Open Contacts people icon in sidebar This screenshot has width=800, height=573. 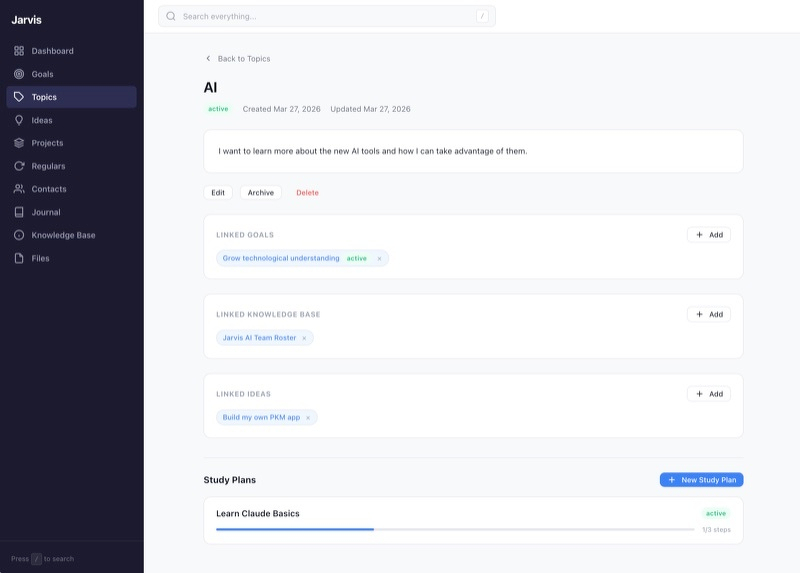pyautogui.click(x=19, y=189)
